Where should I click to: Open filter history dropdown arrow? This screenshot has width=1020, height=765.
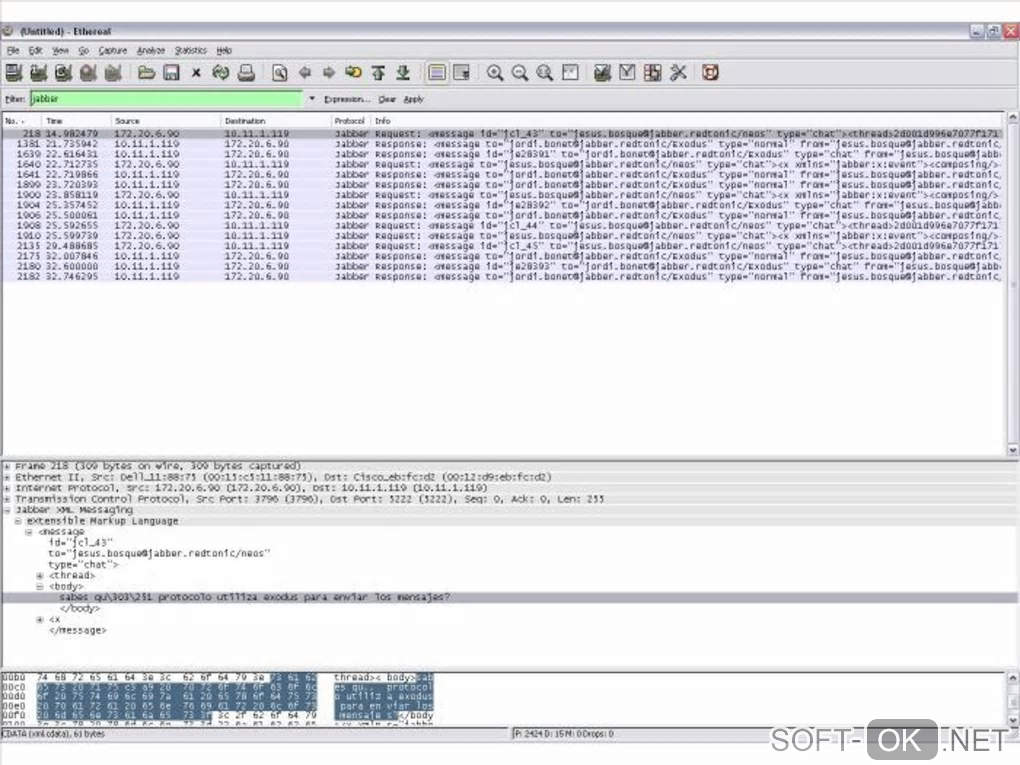point(312,99)
